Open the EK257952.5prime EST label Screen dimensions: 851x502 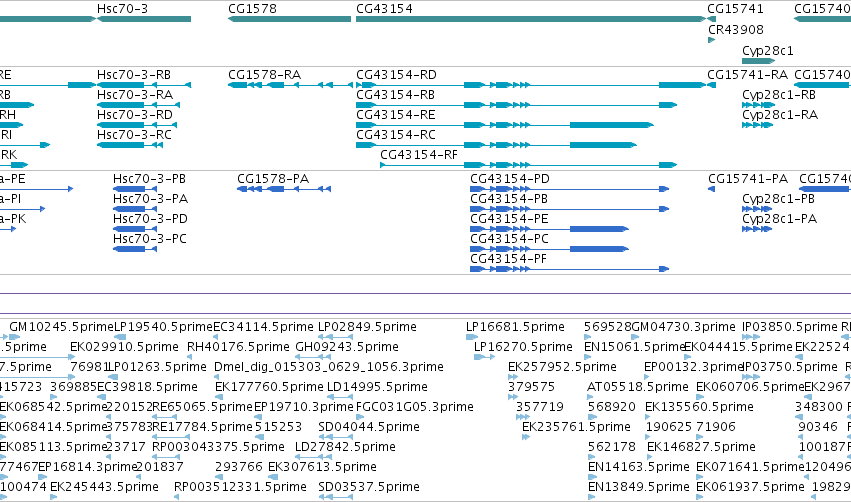(x=562, y=367)
